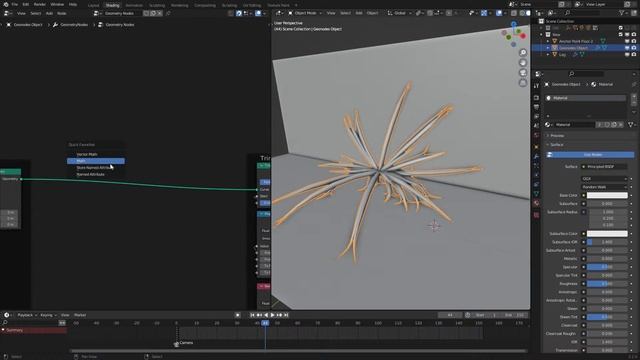Switch to the Shading workspace tab
This screenshot has height=360, width=640.
coord(112,5)
